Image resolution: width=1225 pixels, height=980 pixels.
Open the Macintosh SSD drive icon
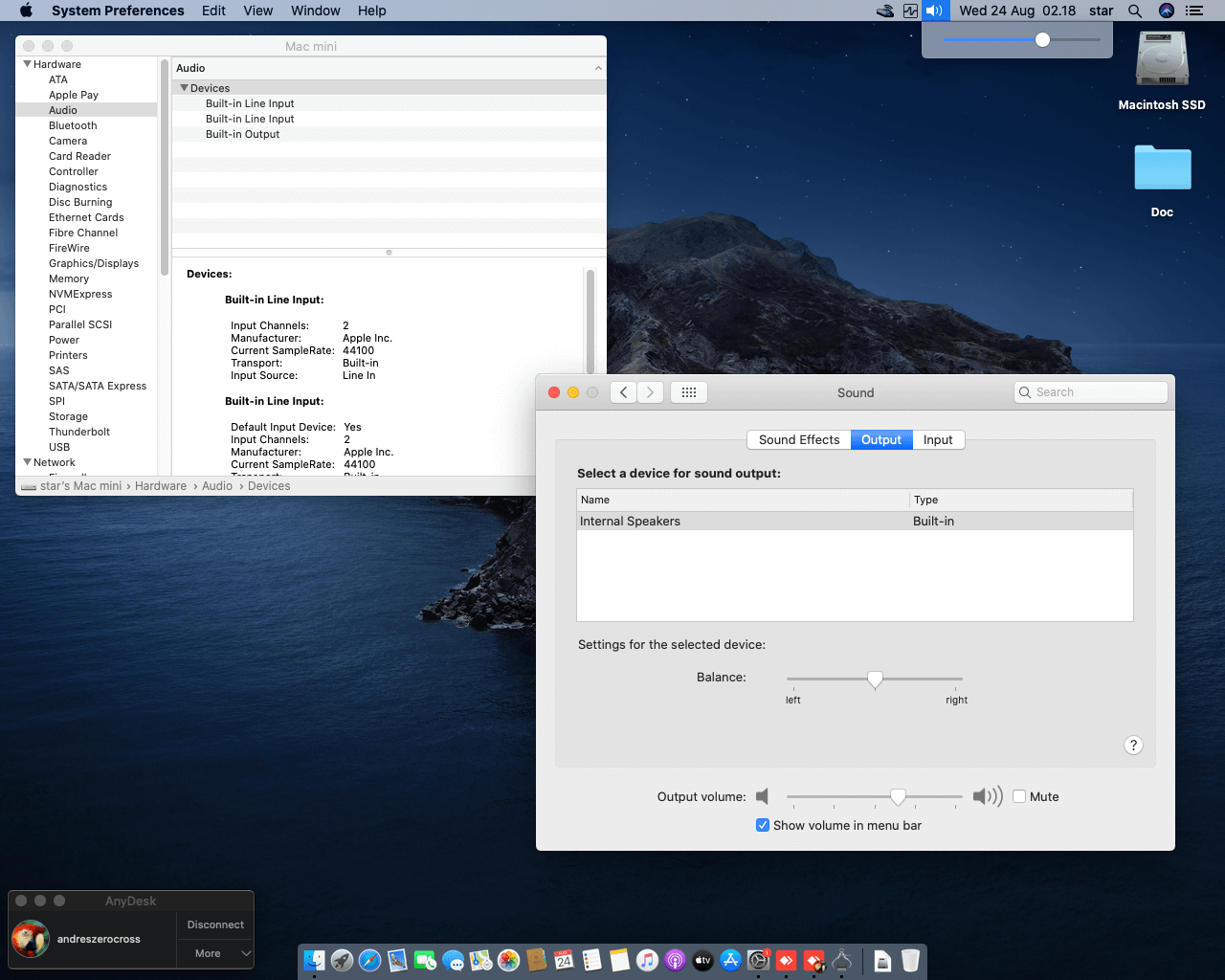tap(1161, 61)
